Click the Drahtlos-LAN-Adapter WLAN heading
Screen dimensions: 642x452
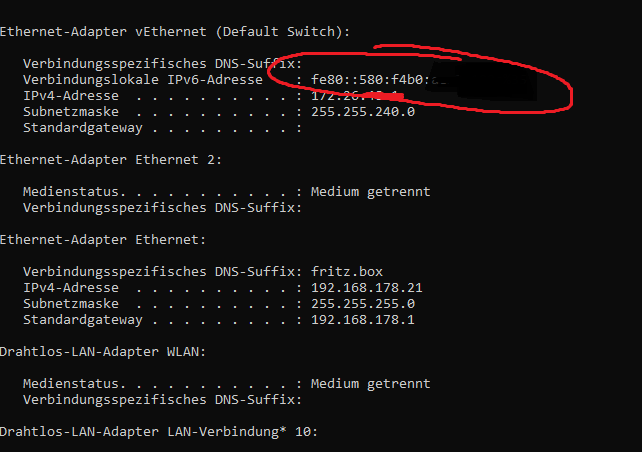[x=103, y=352]
